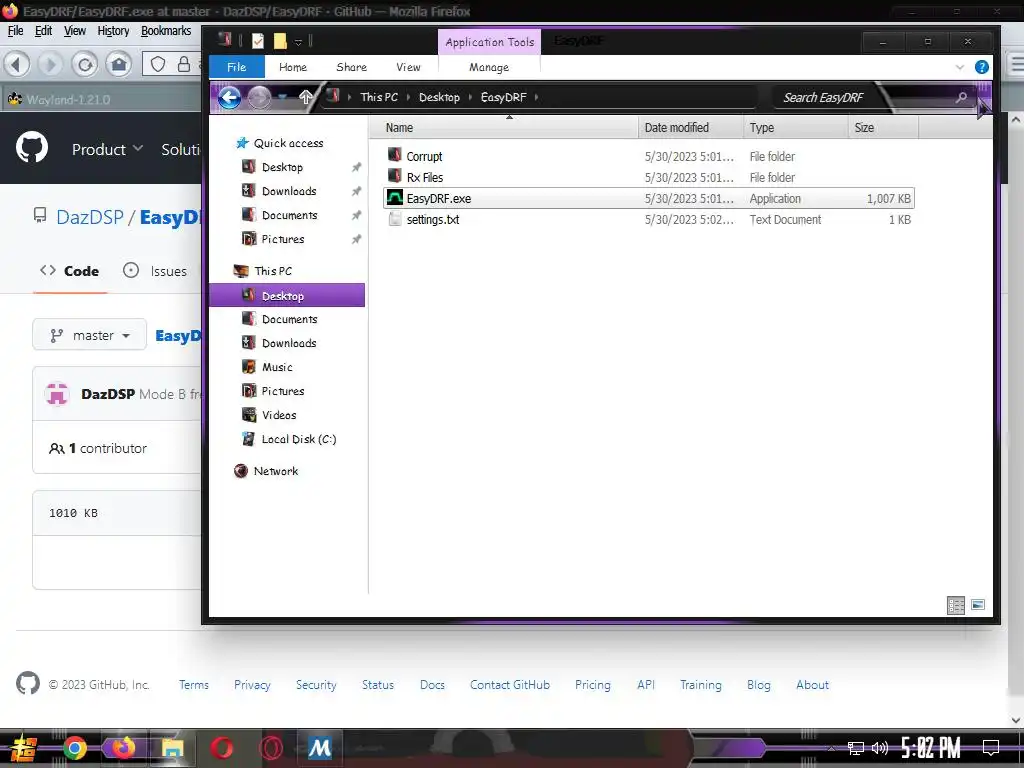Switch to the Home ribbon tab
The width and height of the screenshot is (1024, 768).
pyautogui.click(x=293, y=67)
